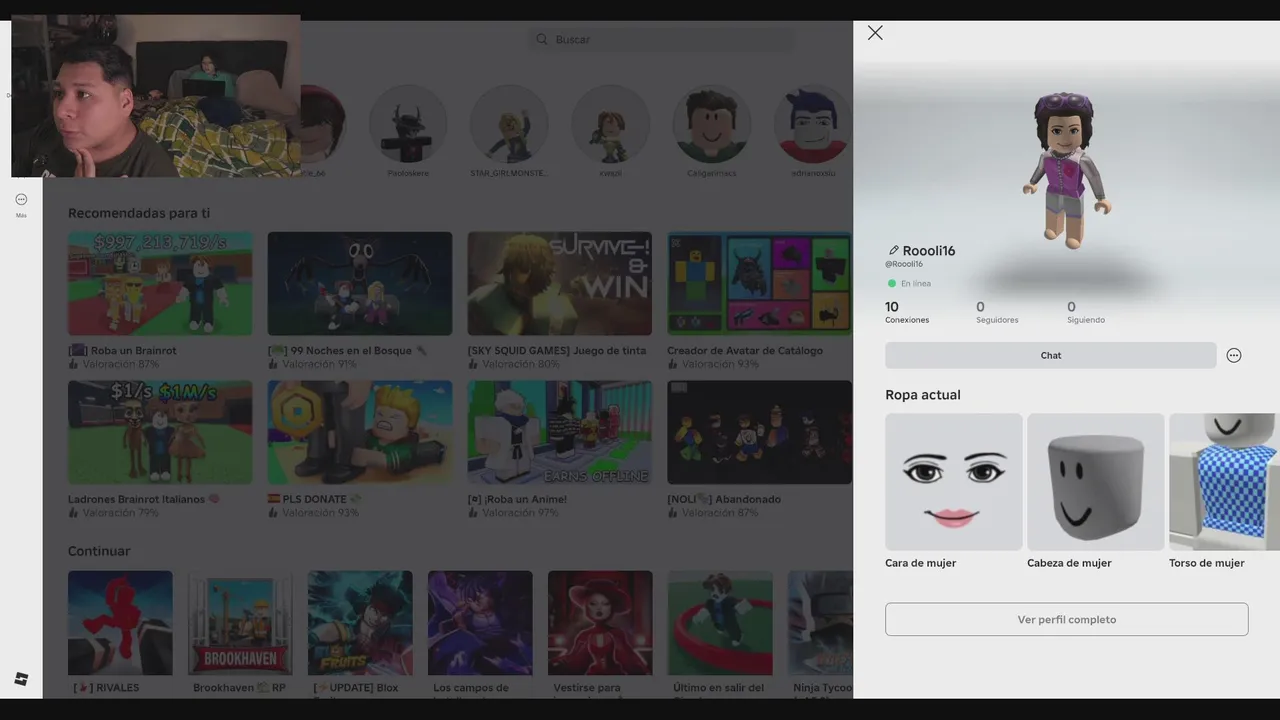Click the Roooli16 avatar 3D preview
The image size is (1280, 720).
(x=1068, y=170)
